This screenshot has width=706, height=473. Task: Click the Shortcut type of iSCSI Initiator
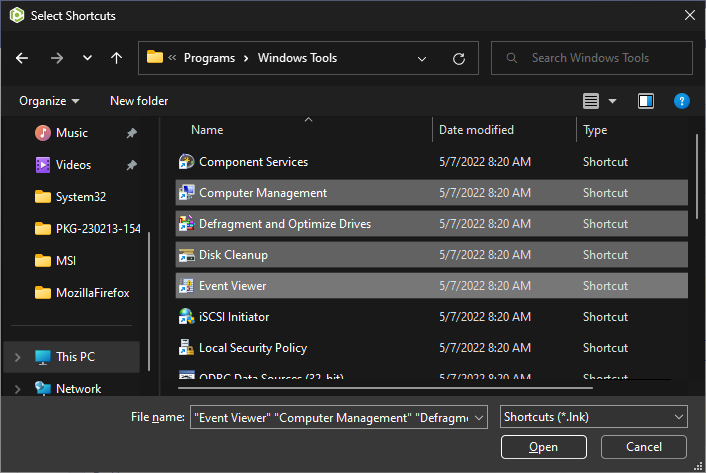605,317
